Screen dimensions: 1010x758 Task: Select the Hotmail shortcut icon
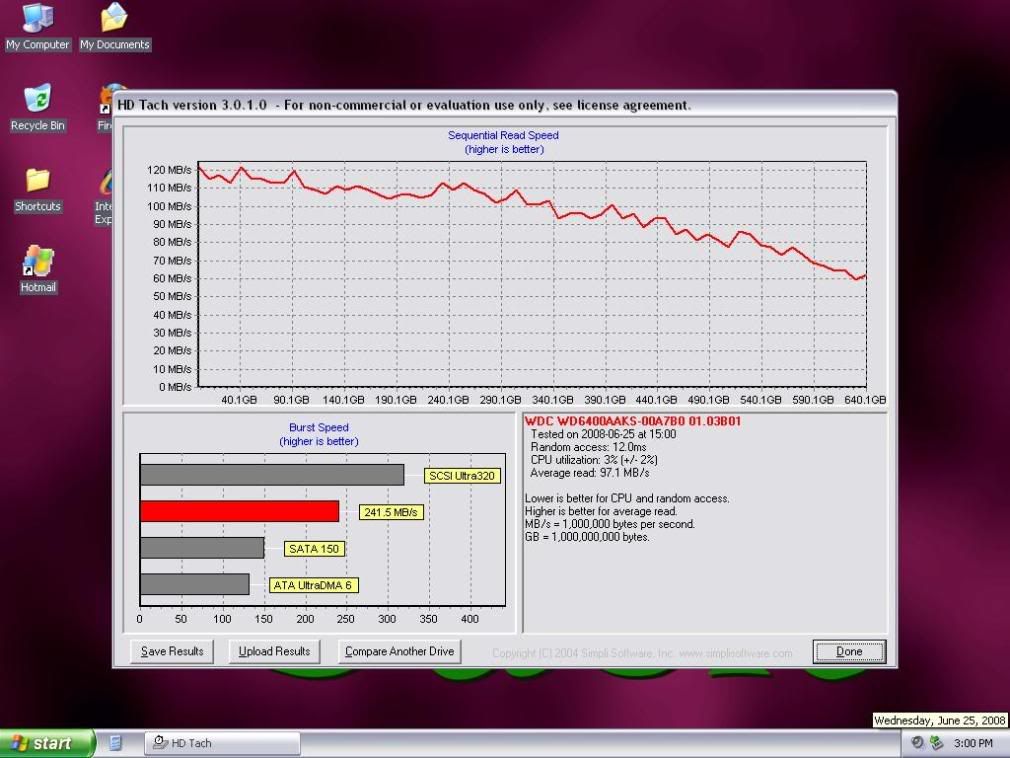pos(37,269)
